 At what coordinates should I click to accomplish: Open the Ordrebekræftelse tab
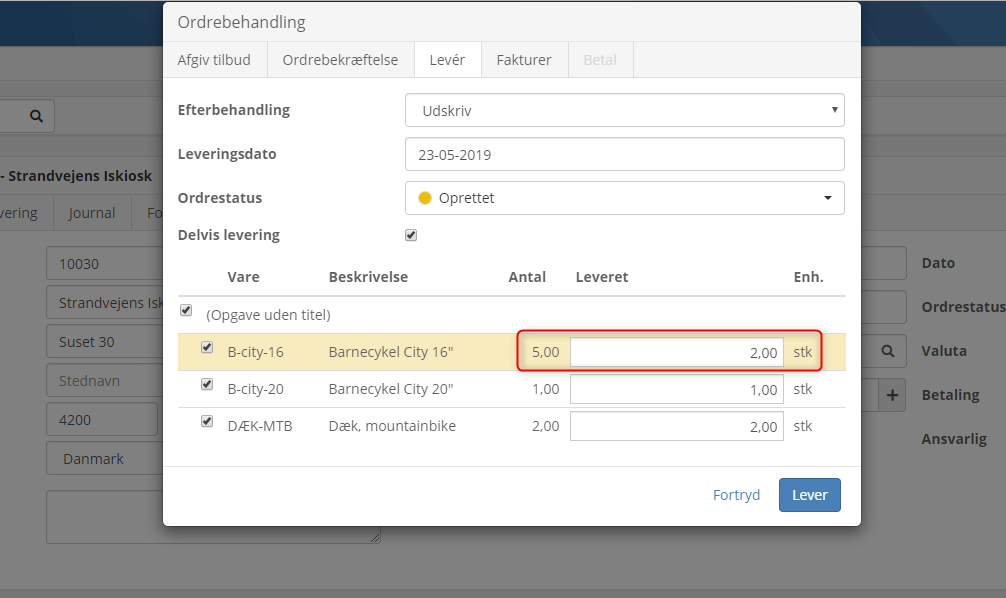pos(340,60)
